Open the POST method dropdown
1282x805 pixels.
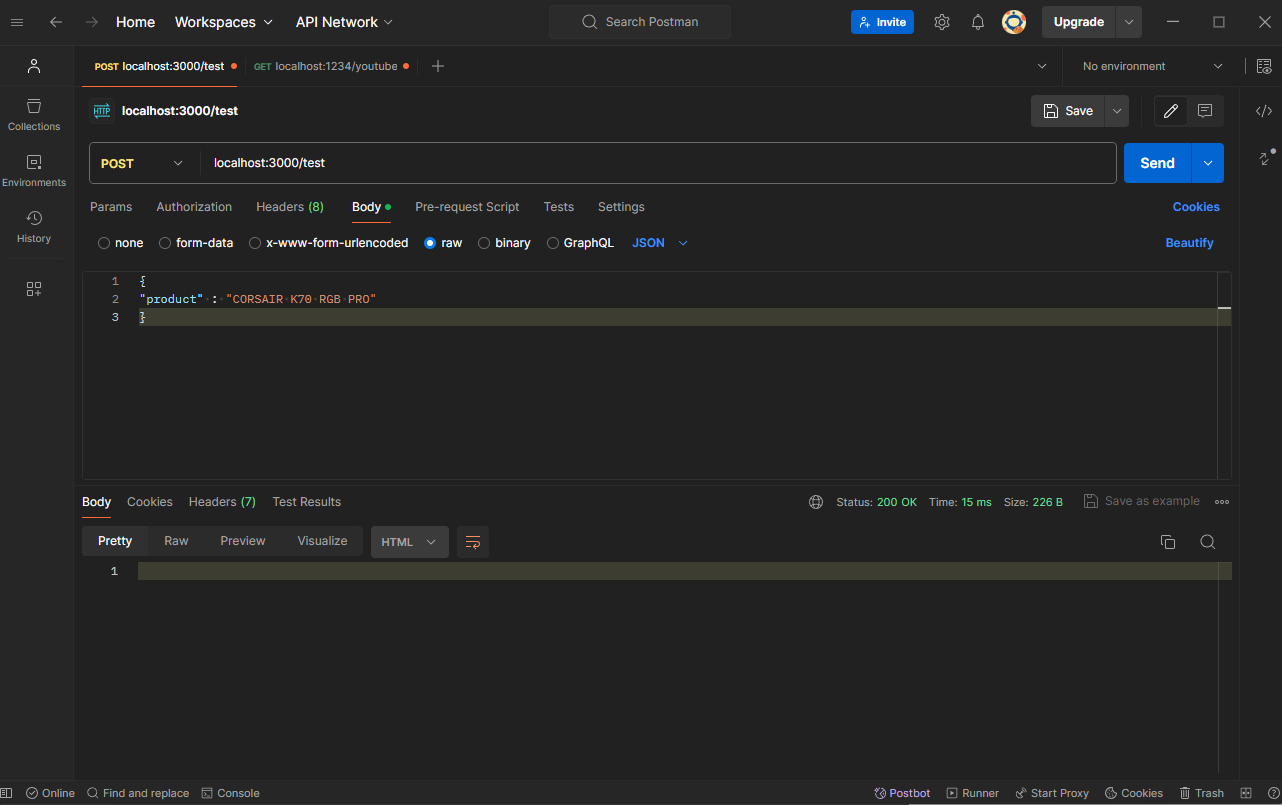pyautogui.click(x=144, y=163)
